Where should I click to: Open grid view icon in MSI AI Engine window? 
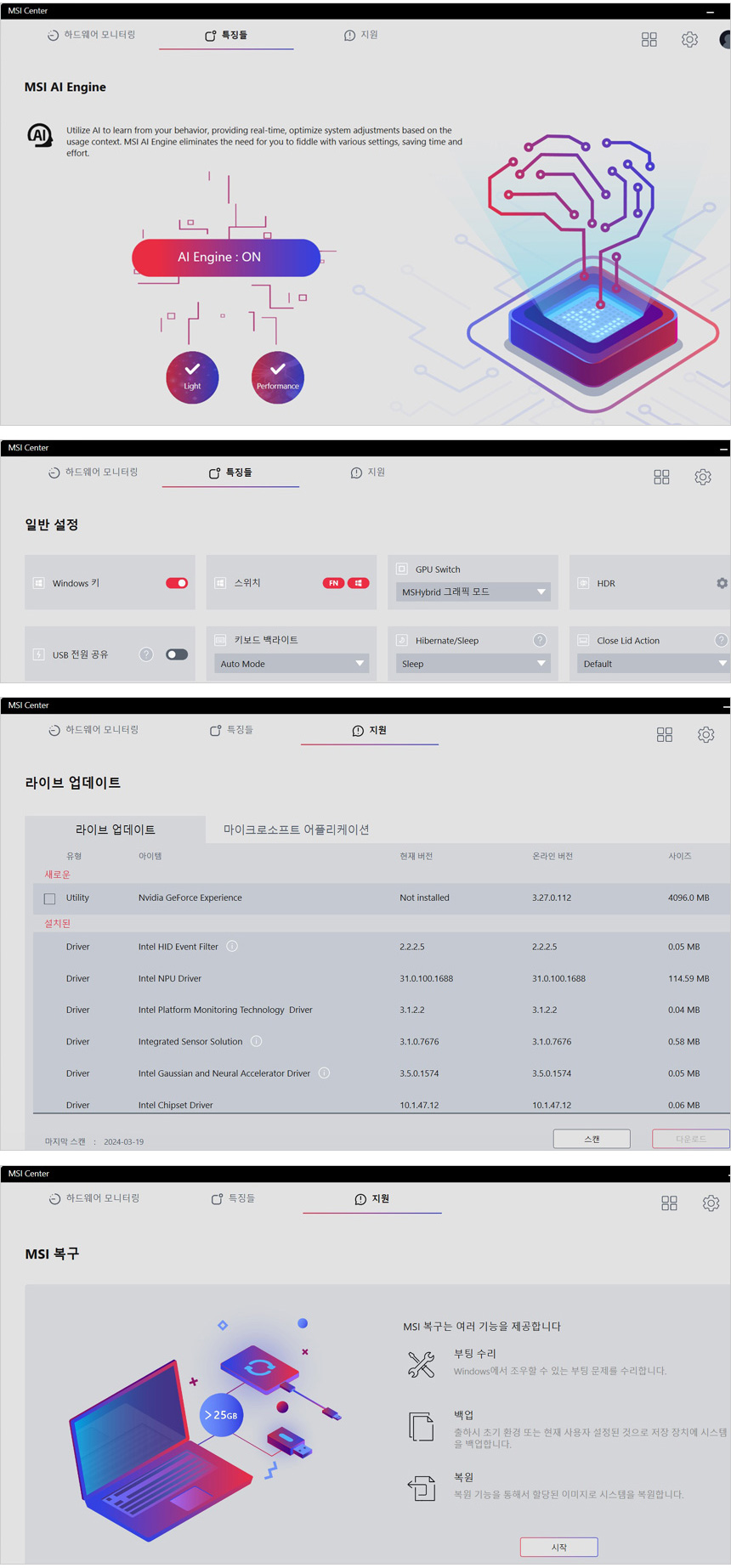pyautogui.click(x=649, y=39)
